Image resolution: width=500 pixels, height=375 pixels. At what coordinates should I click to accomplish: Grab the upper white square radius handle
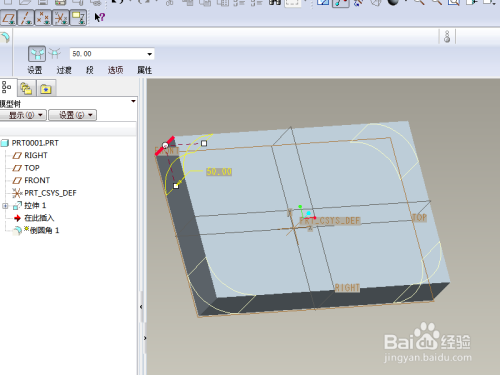(204, 143)
